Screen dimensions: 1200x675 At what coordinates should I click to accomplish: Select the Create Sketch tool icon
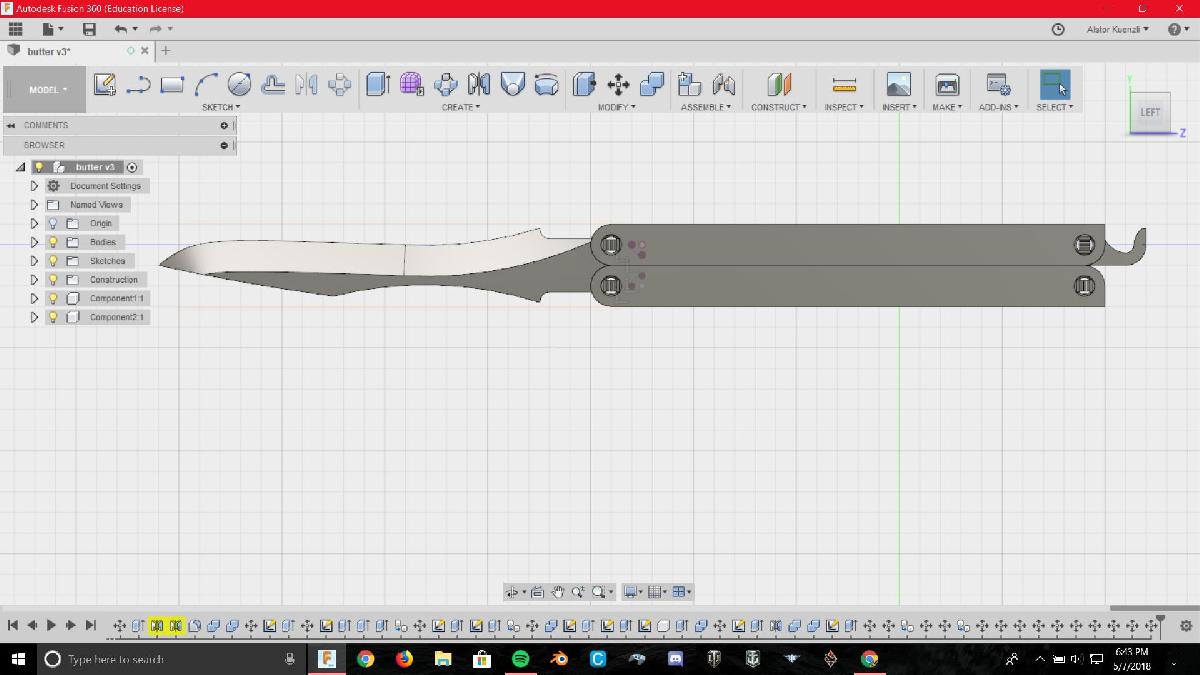coord(104,85)
